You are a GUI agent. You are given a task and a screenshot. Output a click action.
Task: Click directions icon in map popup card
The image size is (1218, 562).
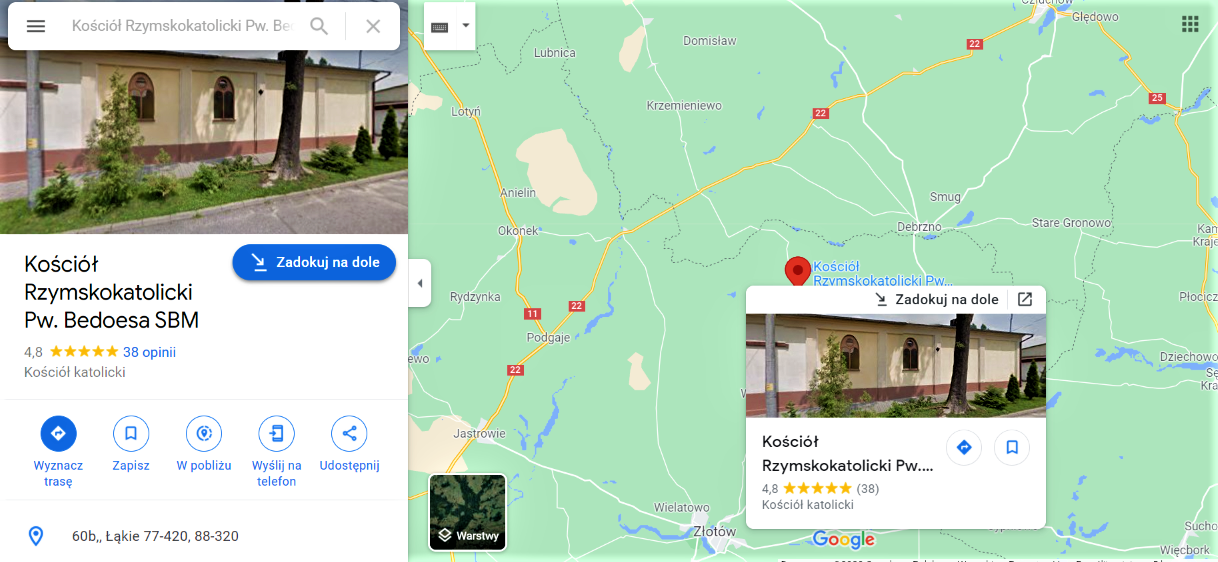[x=964, y=447]
